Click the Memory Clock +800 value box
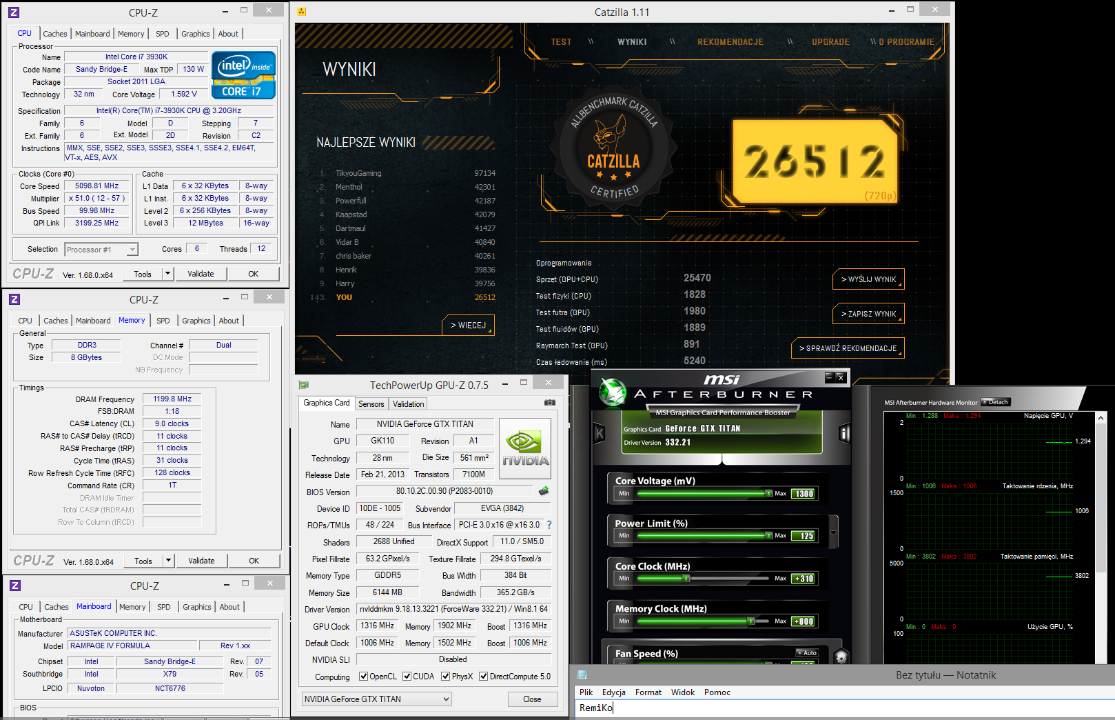 click(x=804, y=621)
